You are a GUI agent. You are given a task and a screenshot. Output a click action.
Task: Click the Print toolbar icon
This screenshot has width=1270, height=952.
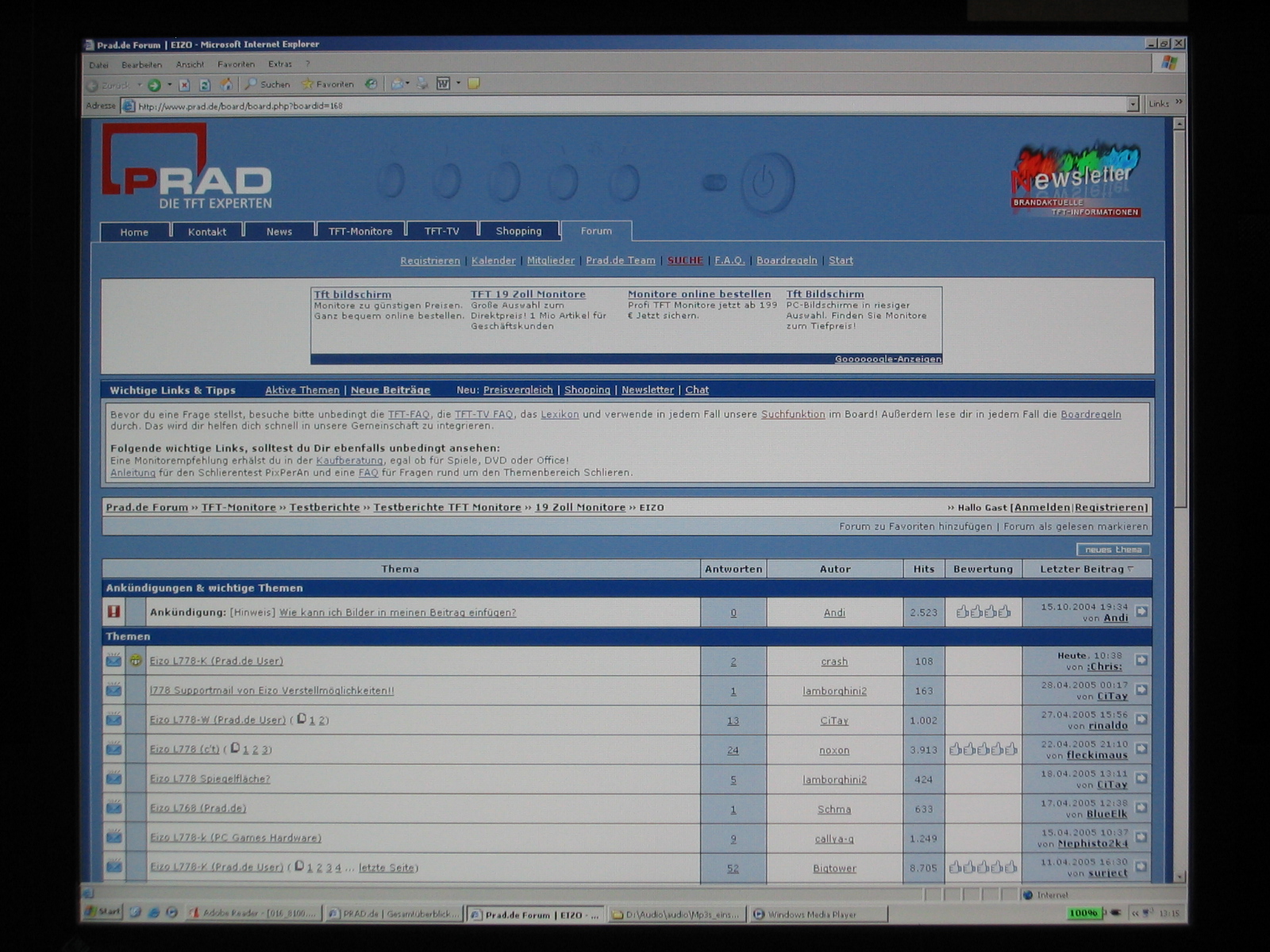[422, 84]
